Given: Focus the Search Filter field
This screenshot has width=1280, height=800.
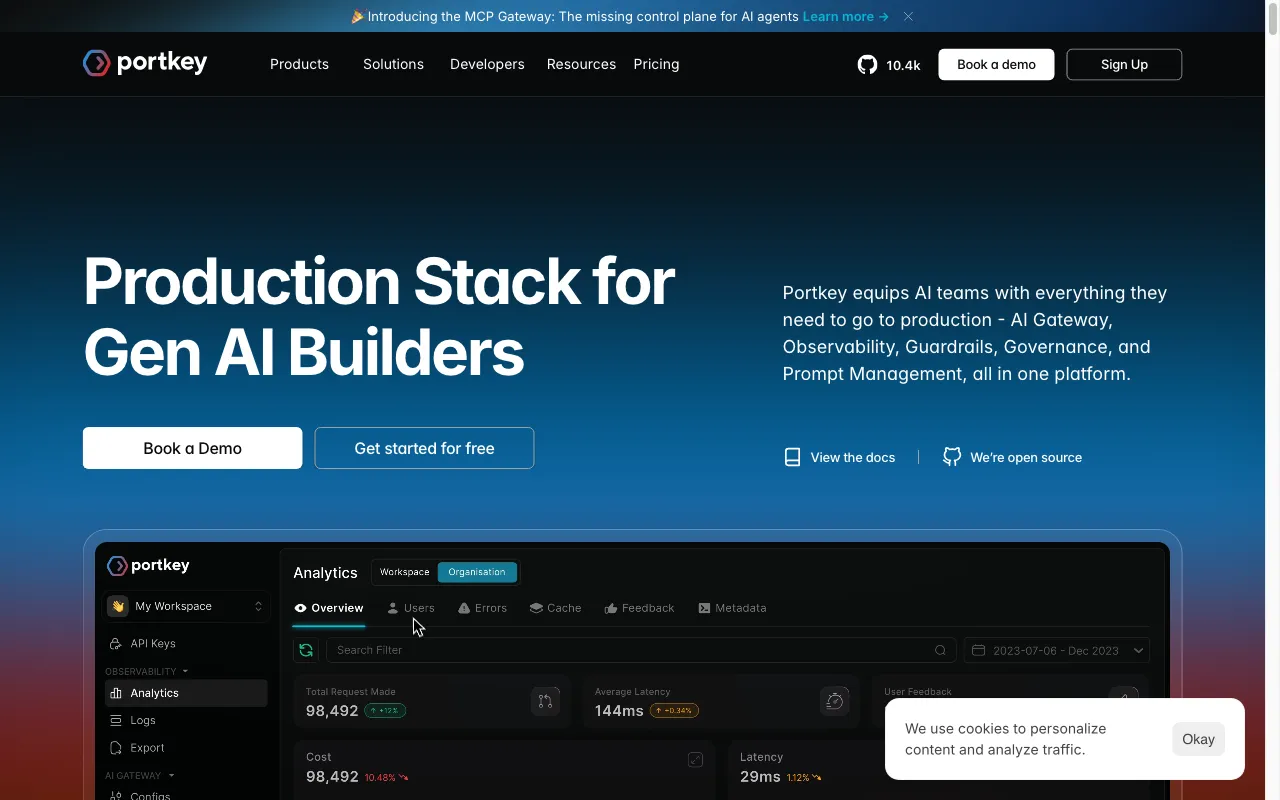Looking at the screenshot, I should [x=641, y=650].
